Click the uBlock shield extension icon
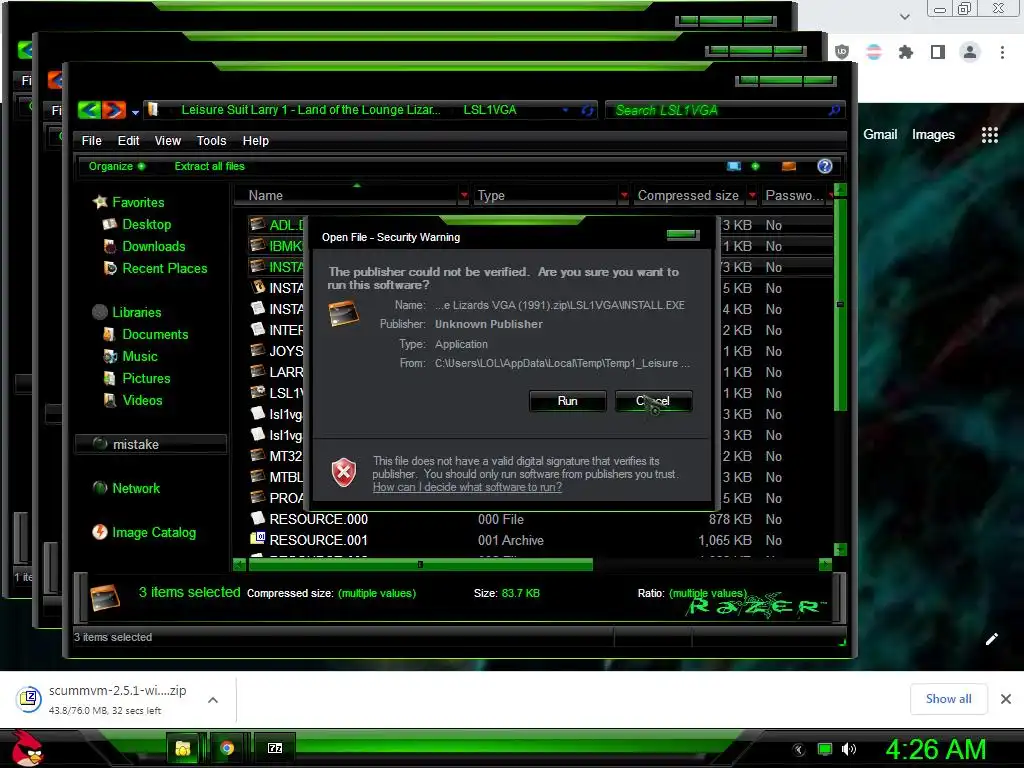The height and width of the screenshot is (768, 1024). click(x=842, y=52)
